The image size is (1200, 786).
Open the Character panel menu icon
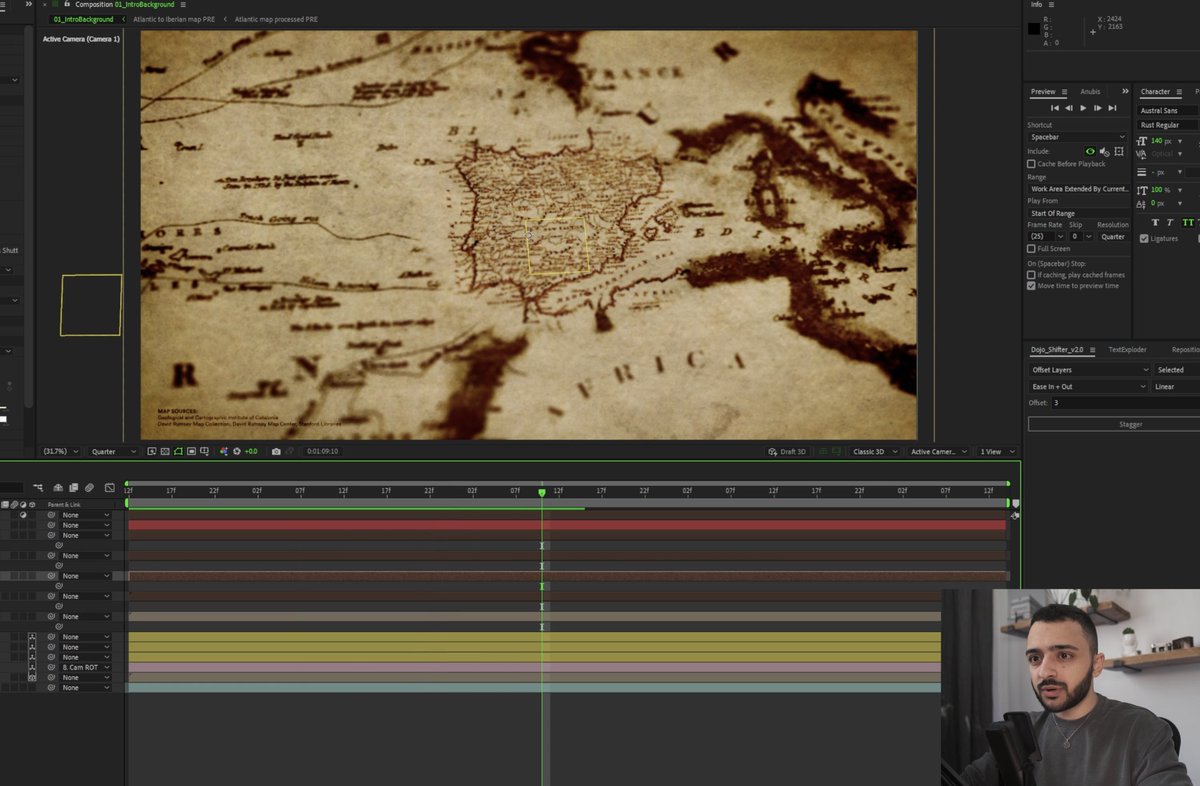coord(1178,92)
